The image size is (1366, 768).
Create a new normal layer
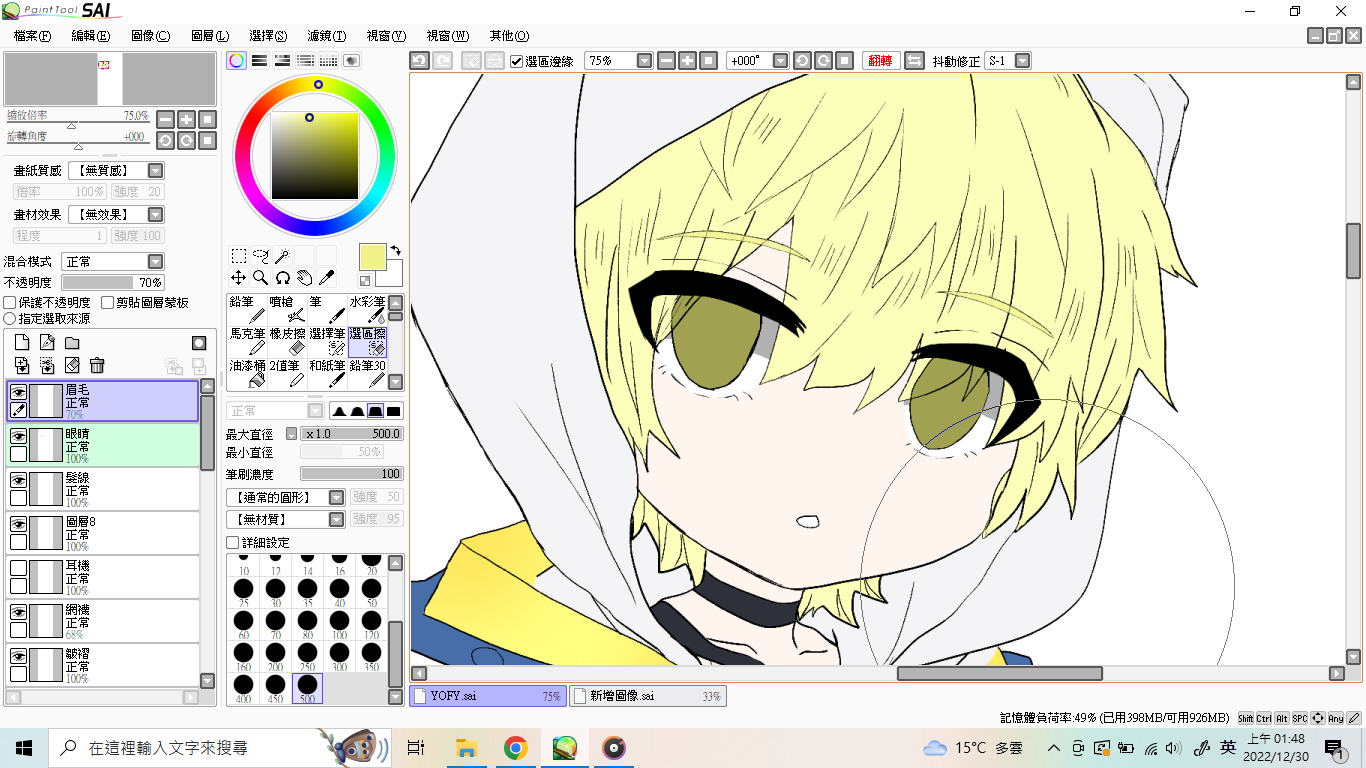(22, 343)
